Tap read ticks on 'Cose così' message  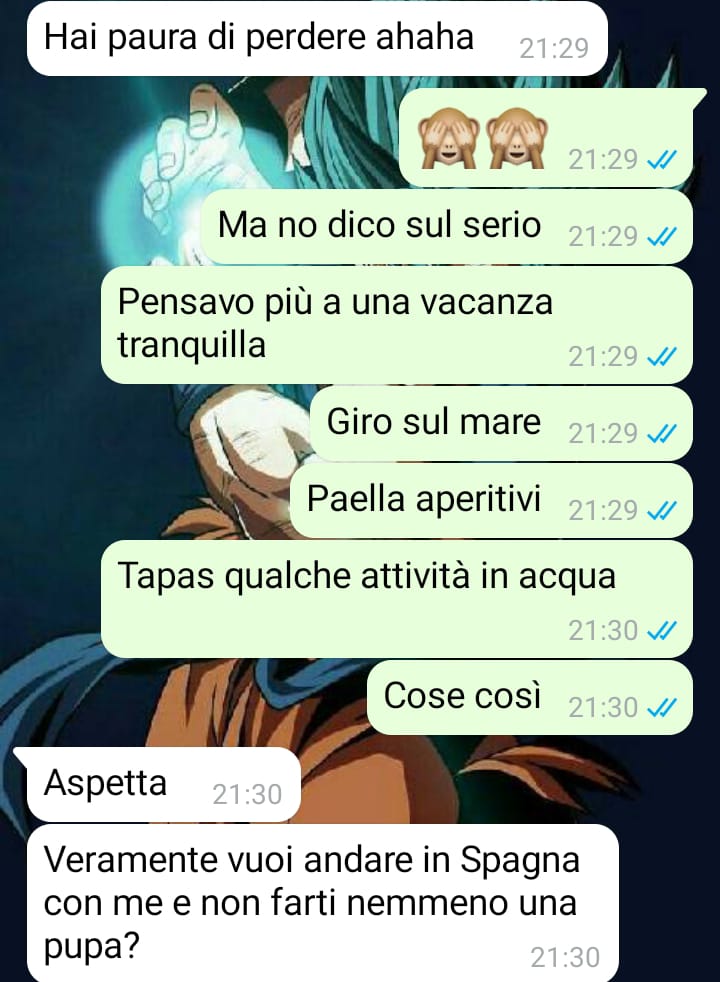coord(661,708)
